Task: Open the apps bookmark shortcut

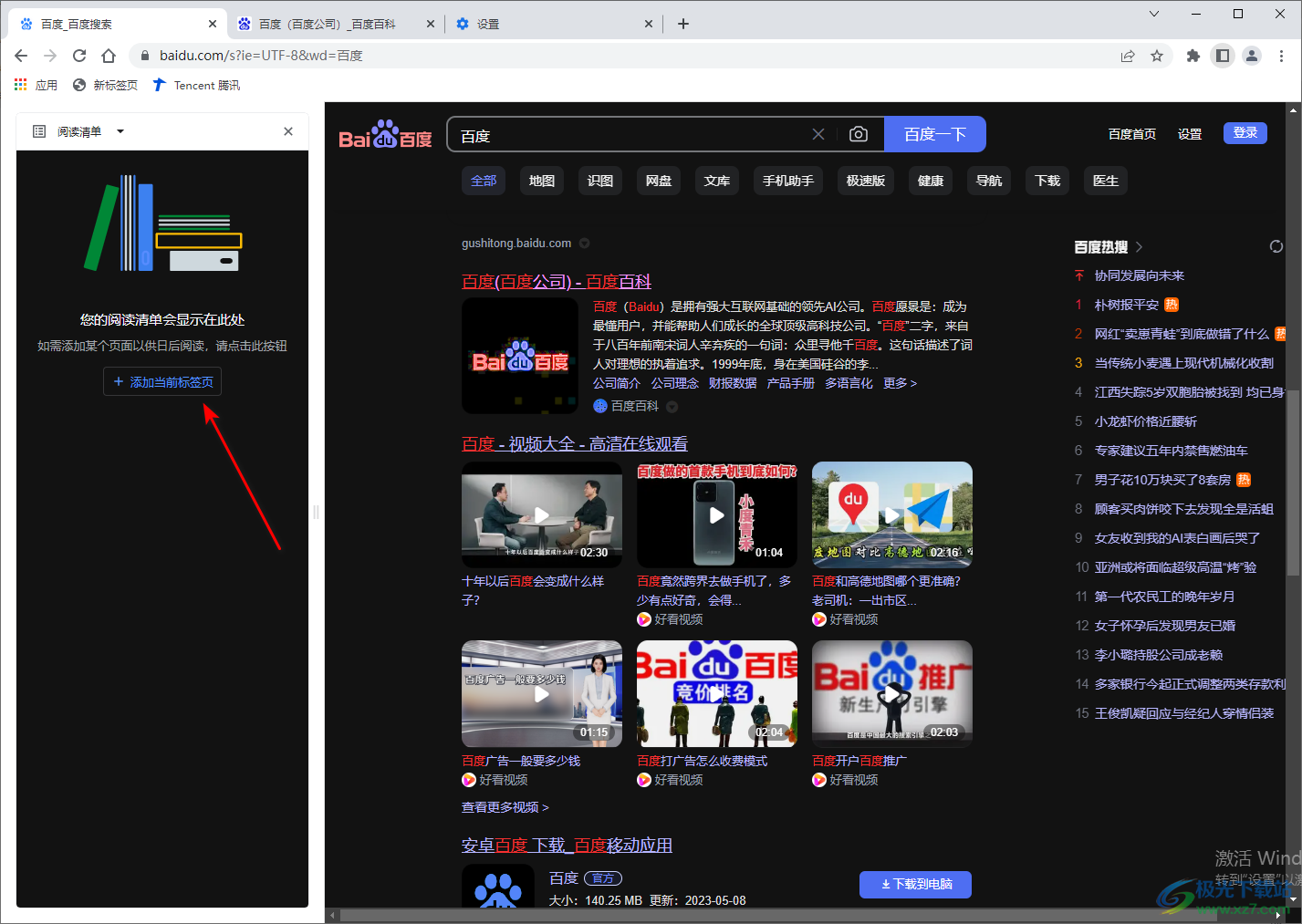Action: click(x=36, y=85)
